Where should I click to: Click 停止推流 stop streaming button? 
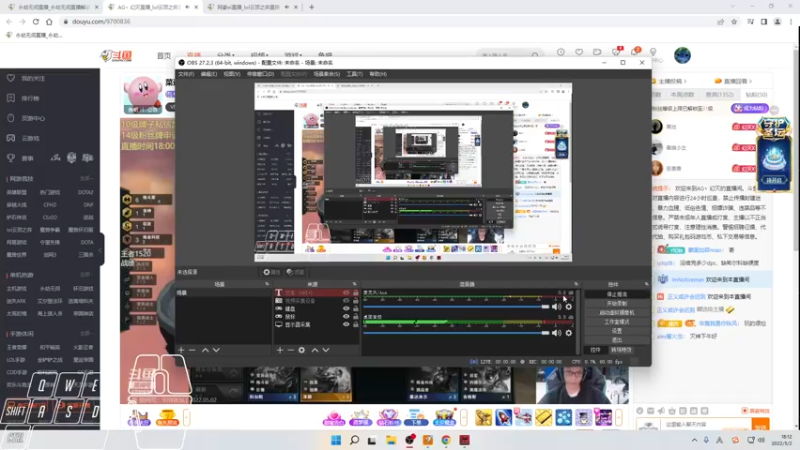click(x=617, y=294)
